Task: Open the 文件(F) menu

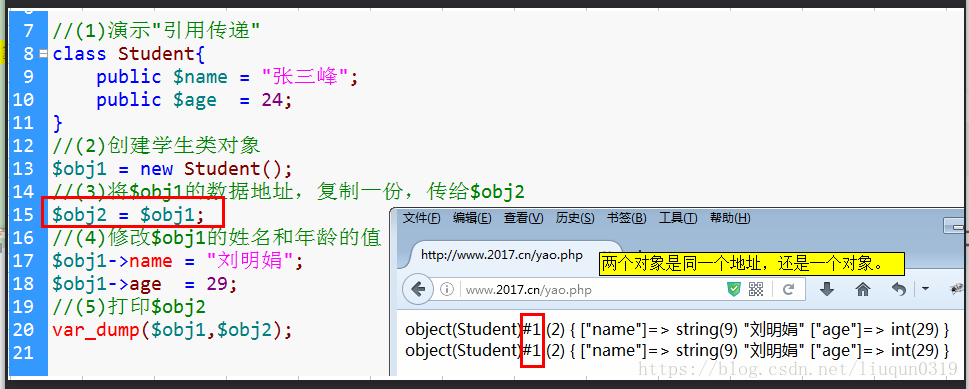Action: click(421, 218)
